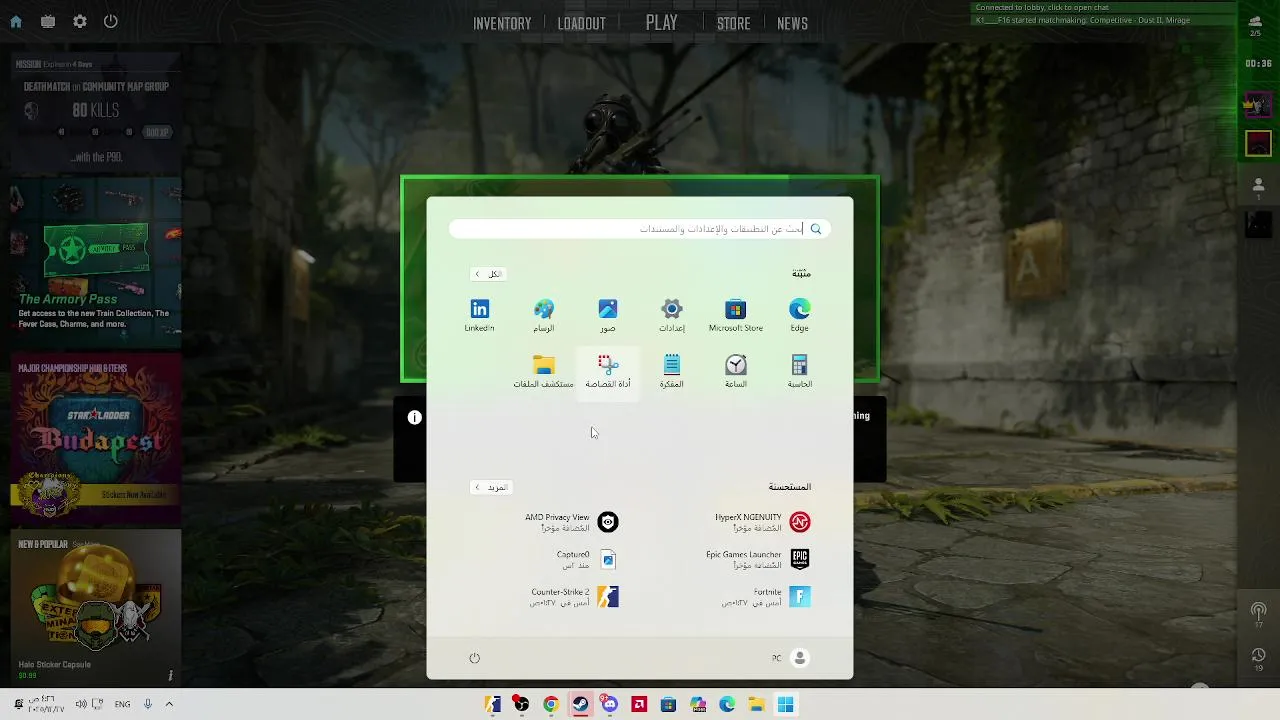The image size is (1280, 720).
Task: Open volume control in system tray
Action: pyautogui.click(x=81, y=704)
